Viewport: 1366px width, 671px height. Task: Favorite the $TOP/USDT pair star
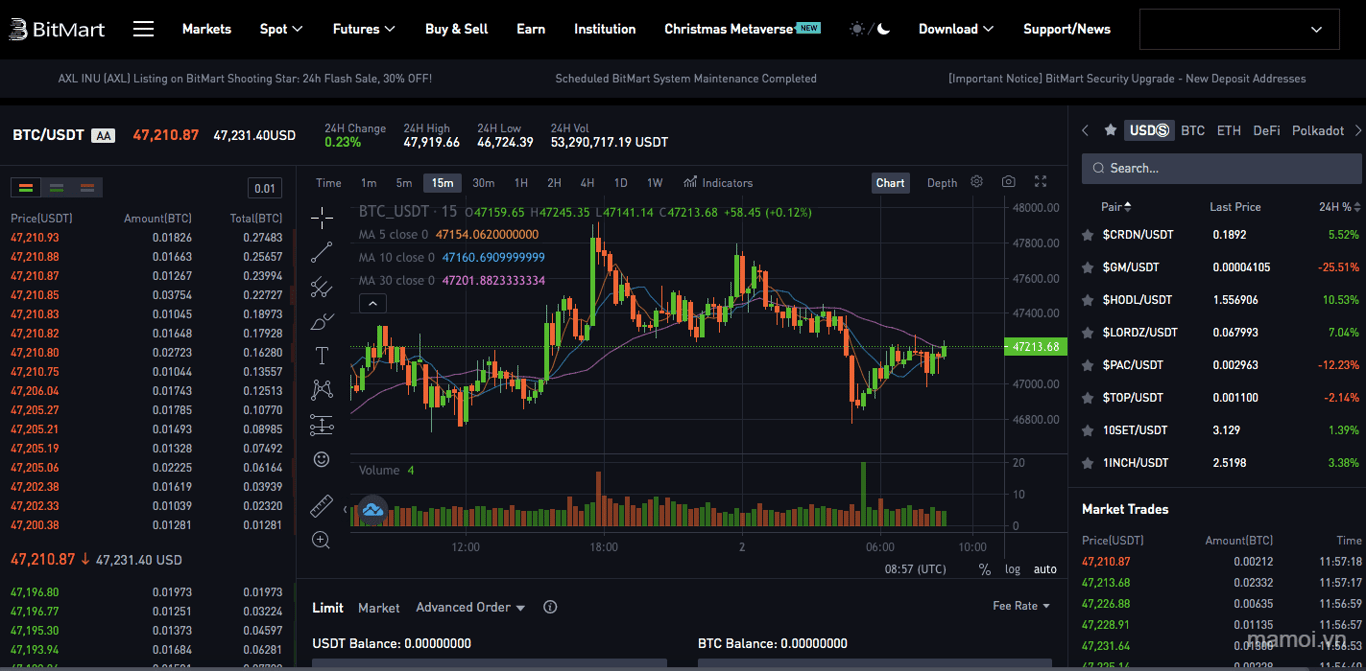click(1088, 398)
